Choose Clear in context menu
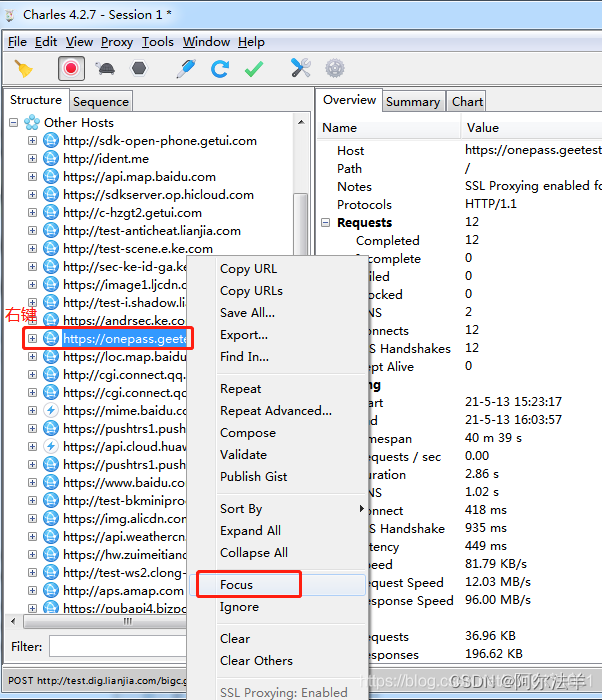602x700 pixels. (x=235, y=638)
